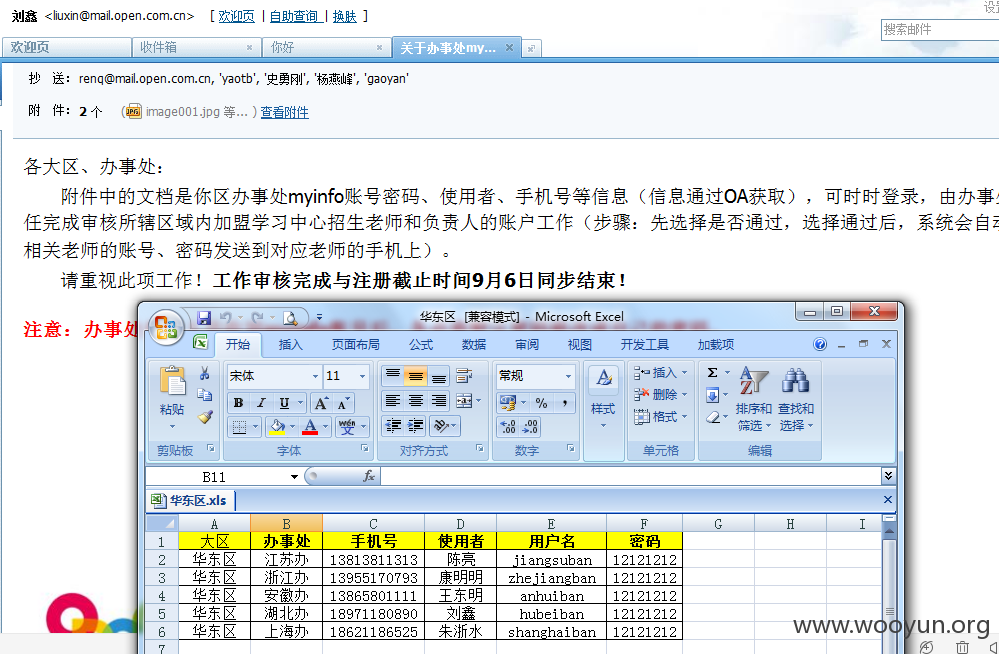Toggle Italic formatting
This screenshot has height=654, width=999.
tap(261, 403)
